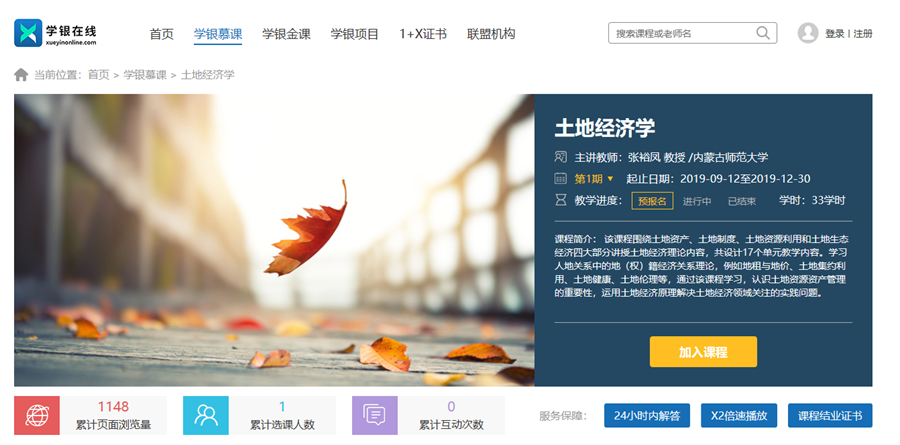The image size is (900, 445).
Task: Select the 已结束 progress status
Action: (x=742, y=202)
